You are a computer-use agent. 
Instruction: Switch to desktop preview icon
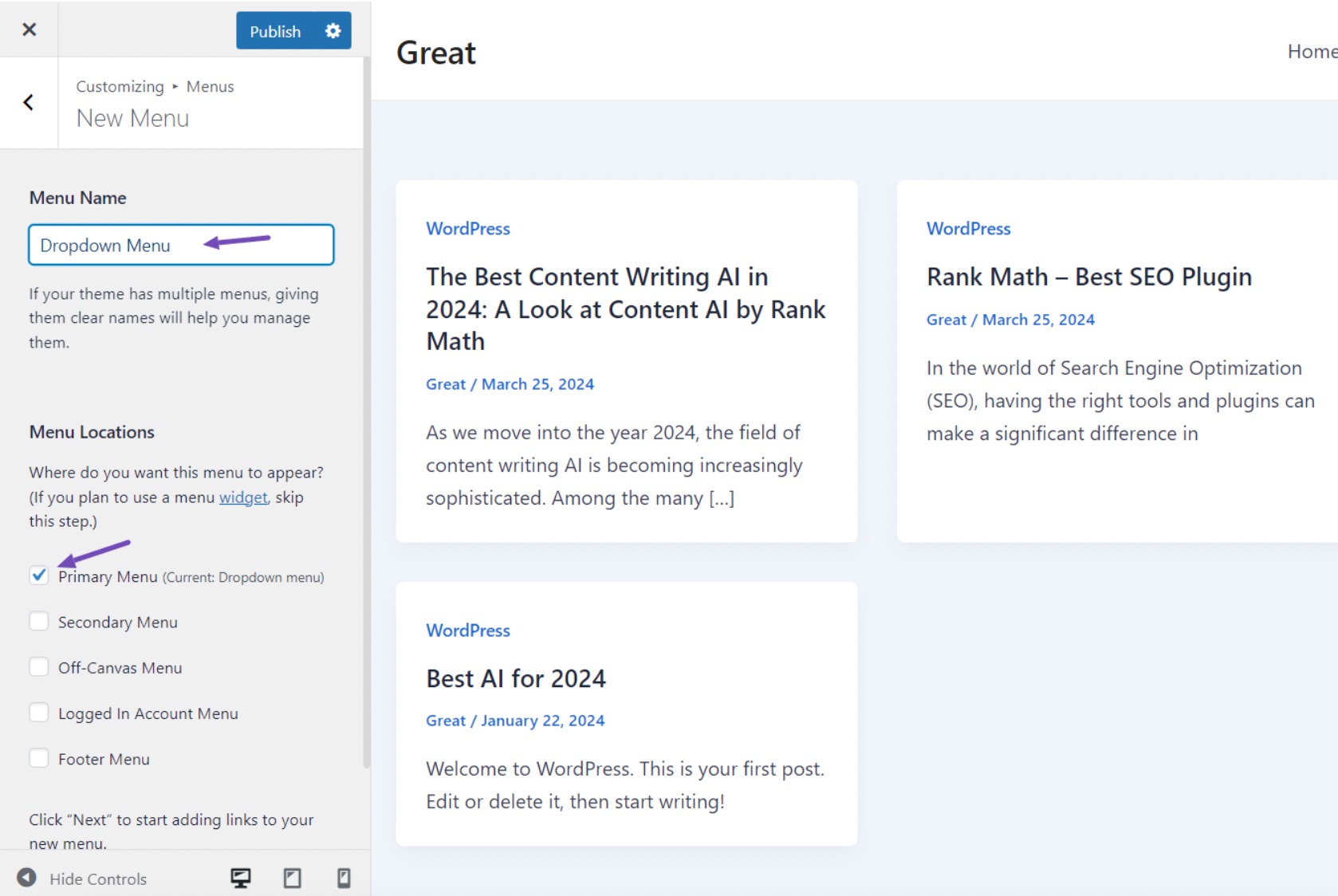(x=241, y=878)
